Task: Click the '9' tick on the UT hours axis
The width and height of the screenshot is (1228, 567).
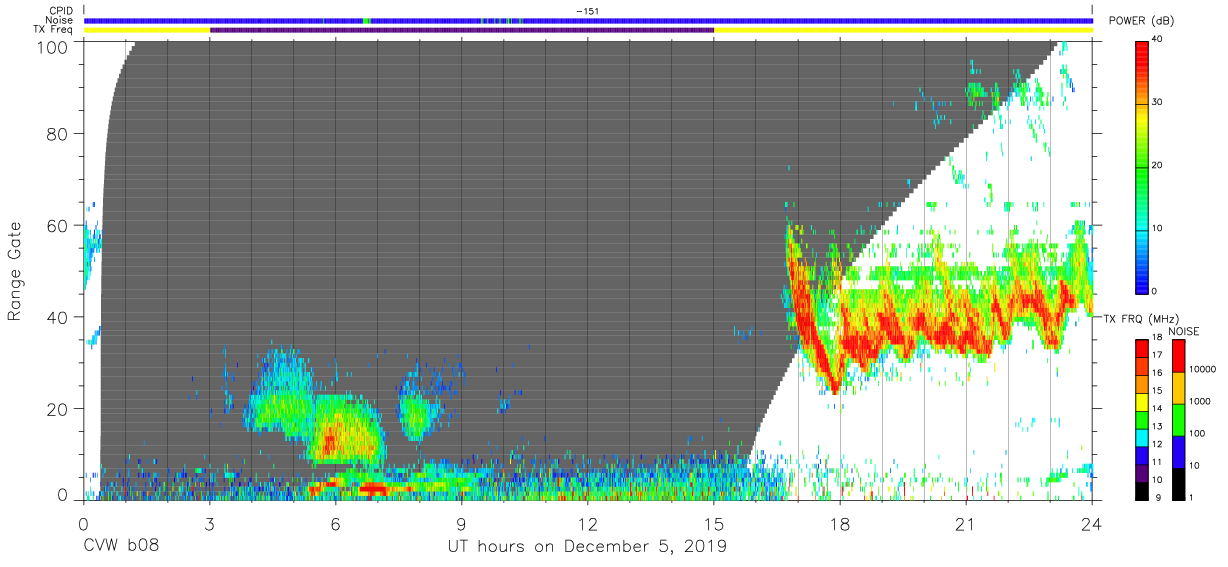Action: click(462, 524)
